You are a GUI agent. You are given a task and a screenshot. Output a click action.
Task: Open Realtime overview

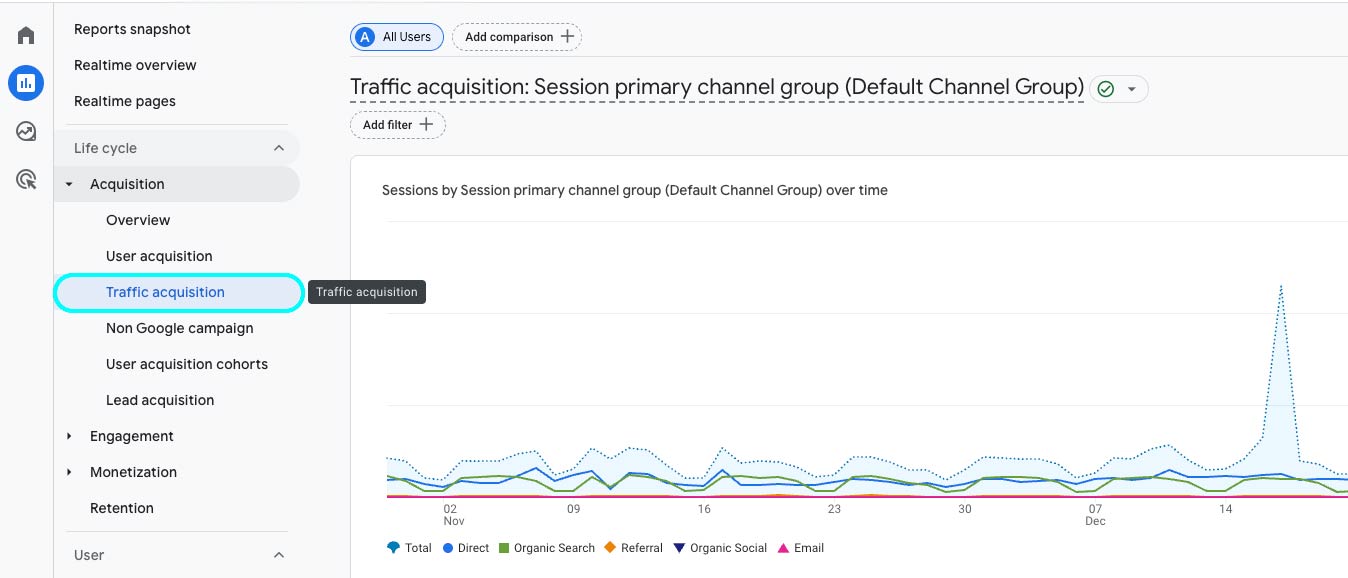(135, 65)
